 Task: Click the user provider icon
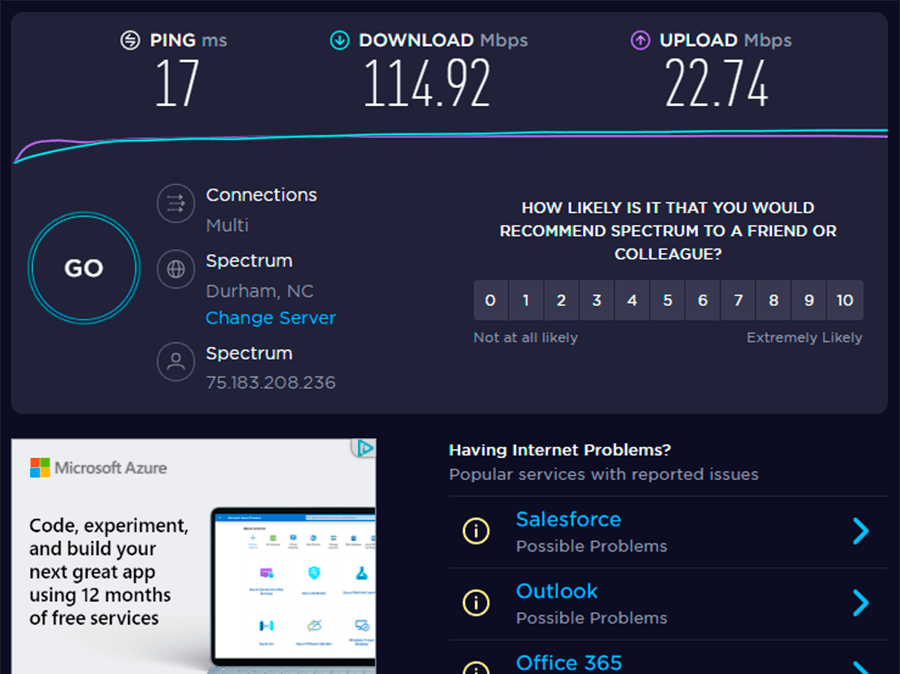(176, 362)
